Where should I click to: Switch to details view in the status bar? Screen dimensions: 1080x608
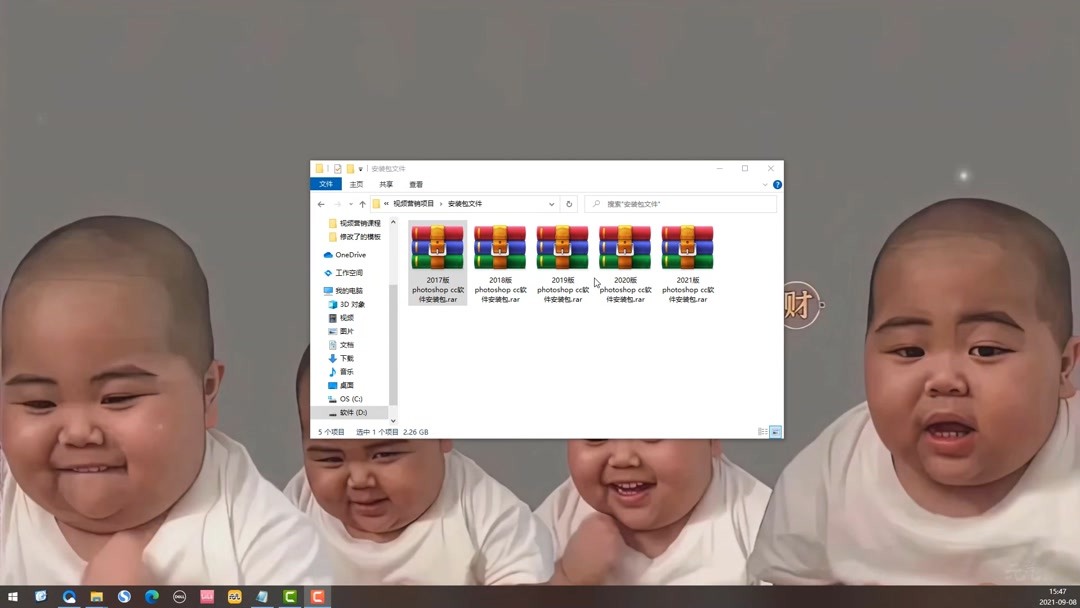point(762,431)
